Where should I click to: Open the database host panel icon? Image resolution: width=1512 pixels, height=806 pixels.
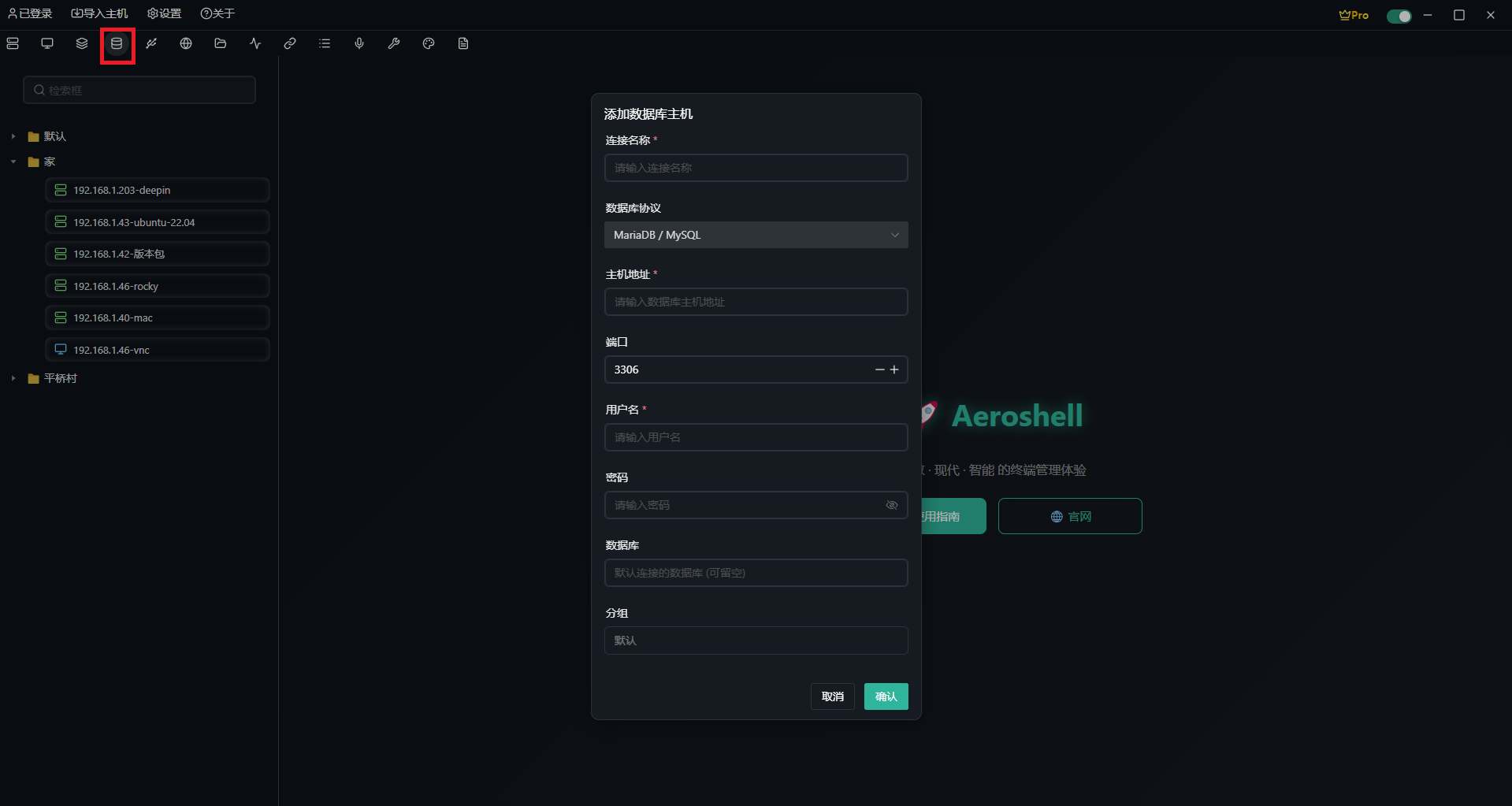[117, 45]
